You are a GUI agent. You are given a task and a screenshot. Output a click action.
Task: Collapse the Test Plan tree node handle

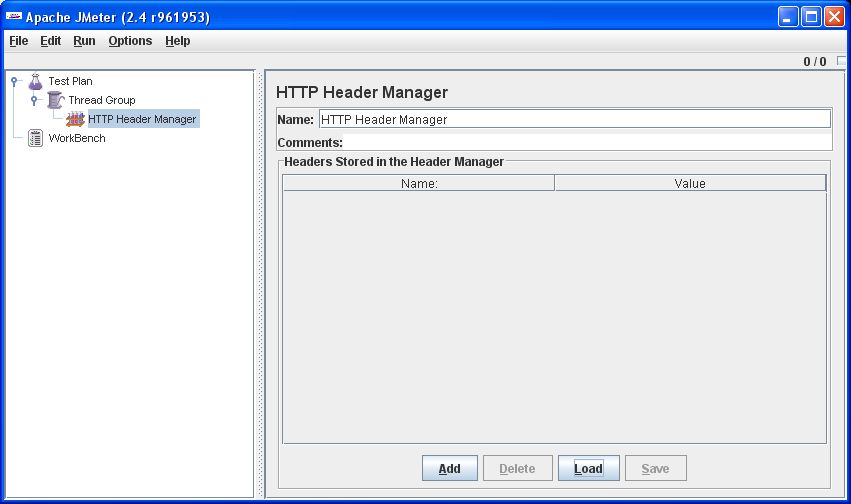pyautogui.click(x=15, y=81)
